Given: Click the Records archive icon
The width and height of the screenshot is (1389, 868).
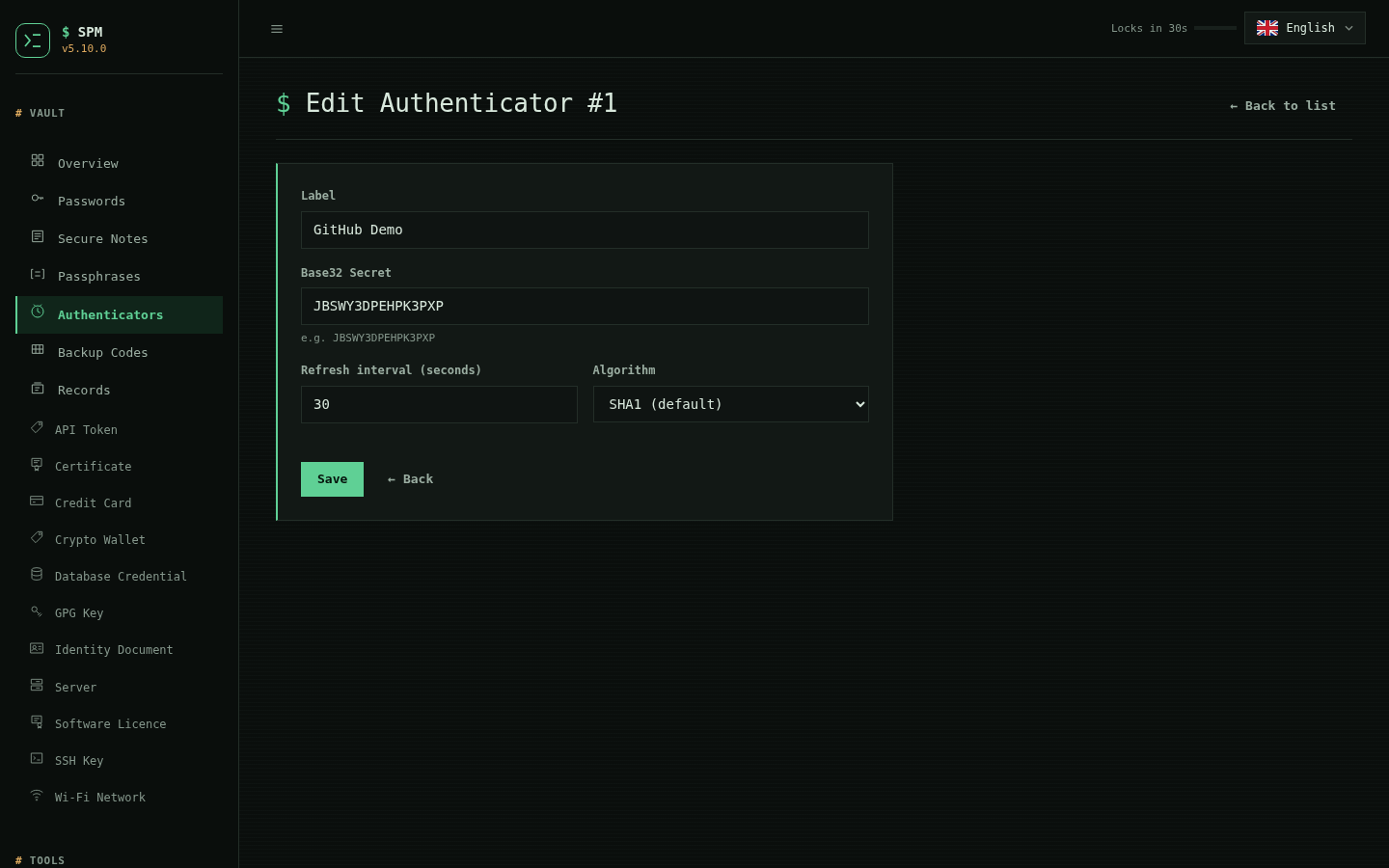Looking at the screenshot, I should 38,388.
